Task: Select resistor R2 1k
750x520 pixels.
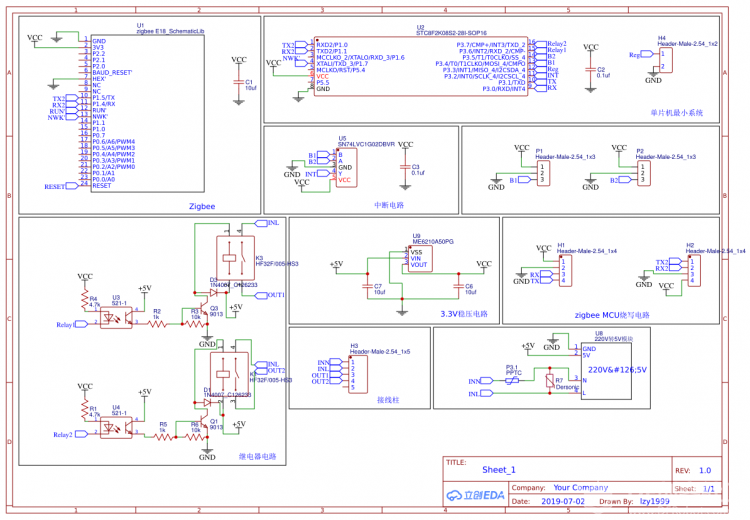Action: pyautogui.click(x=158, y=324)
